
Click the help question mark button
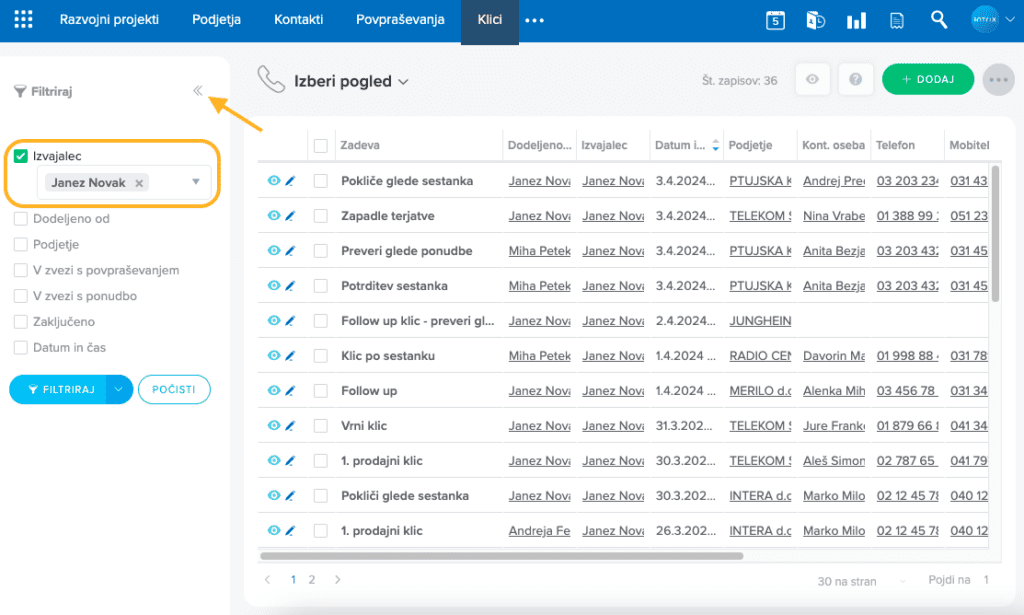[855, 80]
